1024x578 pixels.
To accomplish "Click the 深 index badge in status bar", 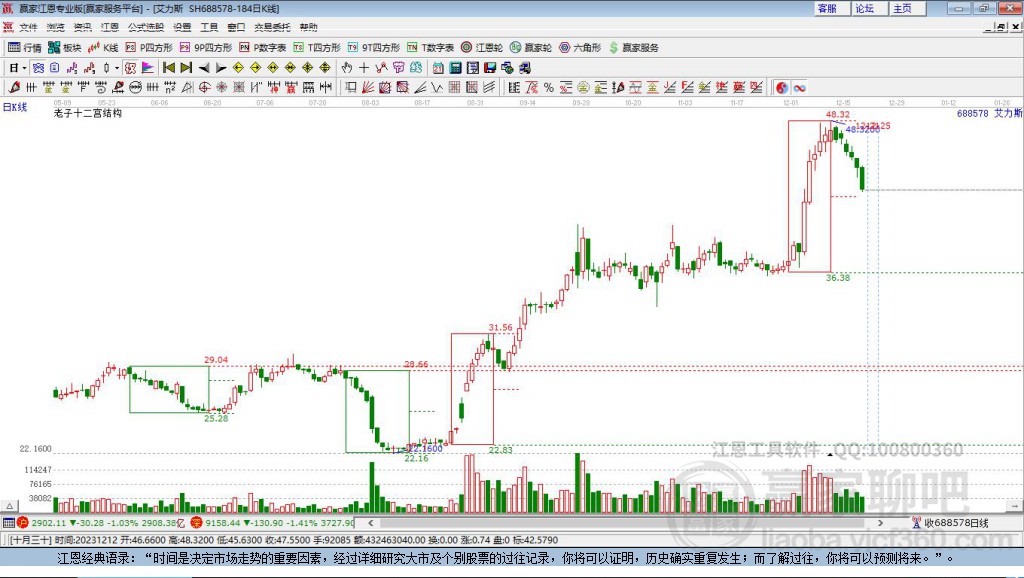I will [197, 522].
